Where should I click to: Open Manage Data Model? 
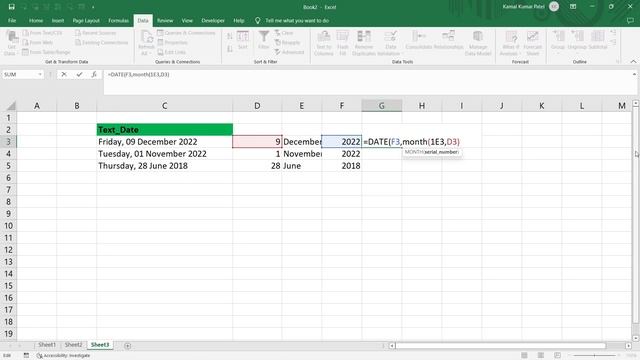click(x=478, y=42)
